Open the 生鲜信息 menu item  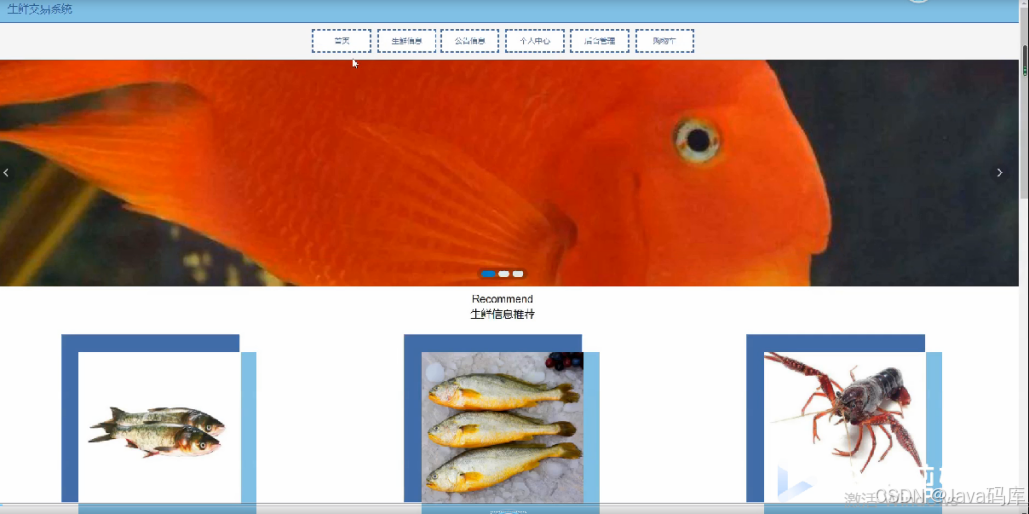tap(406, 41)
